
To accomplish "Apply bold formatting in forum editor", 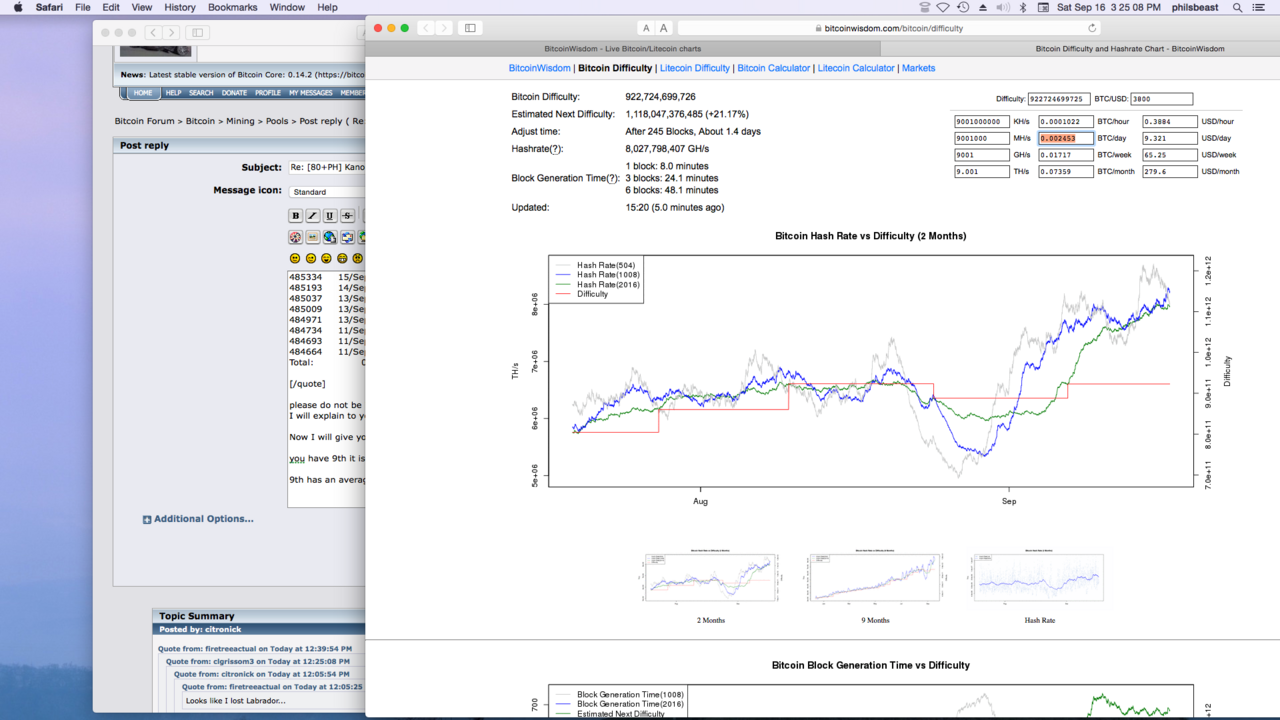I will 295,215.
